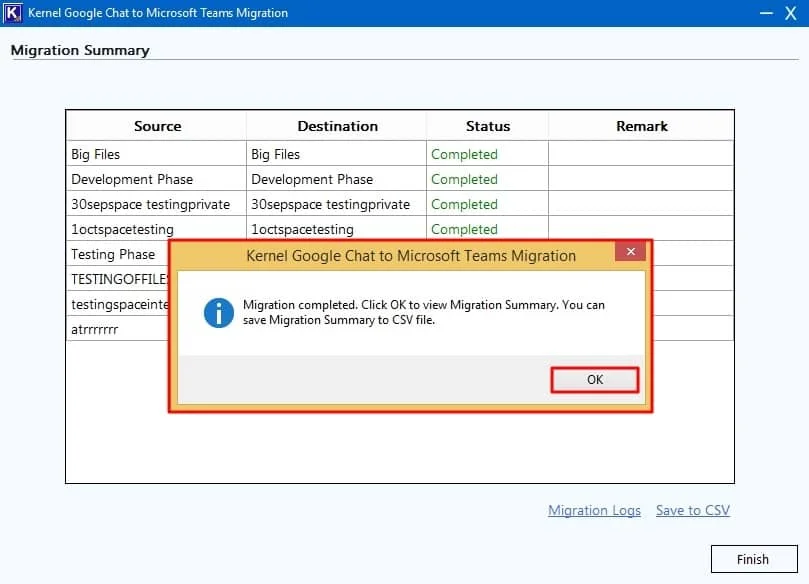Close the main migration window
Image resolution: width=809 pixels, height=584 pixels.
(790, 13)
